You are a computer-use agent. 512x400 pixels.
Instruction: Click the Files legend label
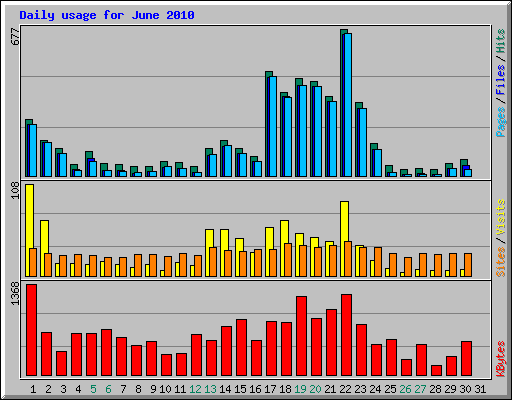tap(501, 80)
